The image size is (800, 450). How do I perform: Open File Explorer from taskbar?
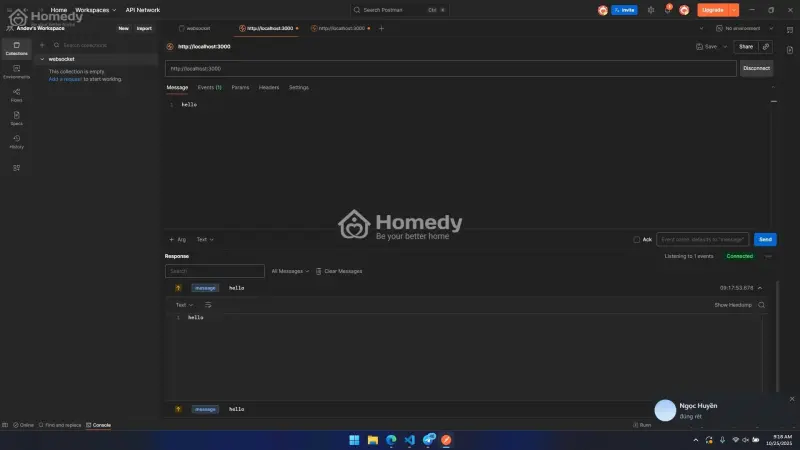372,440
